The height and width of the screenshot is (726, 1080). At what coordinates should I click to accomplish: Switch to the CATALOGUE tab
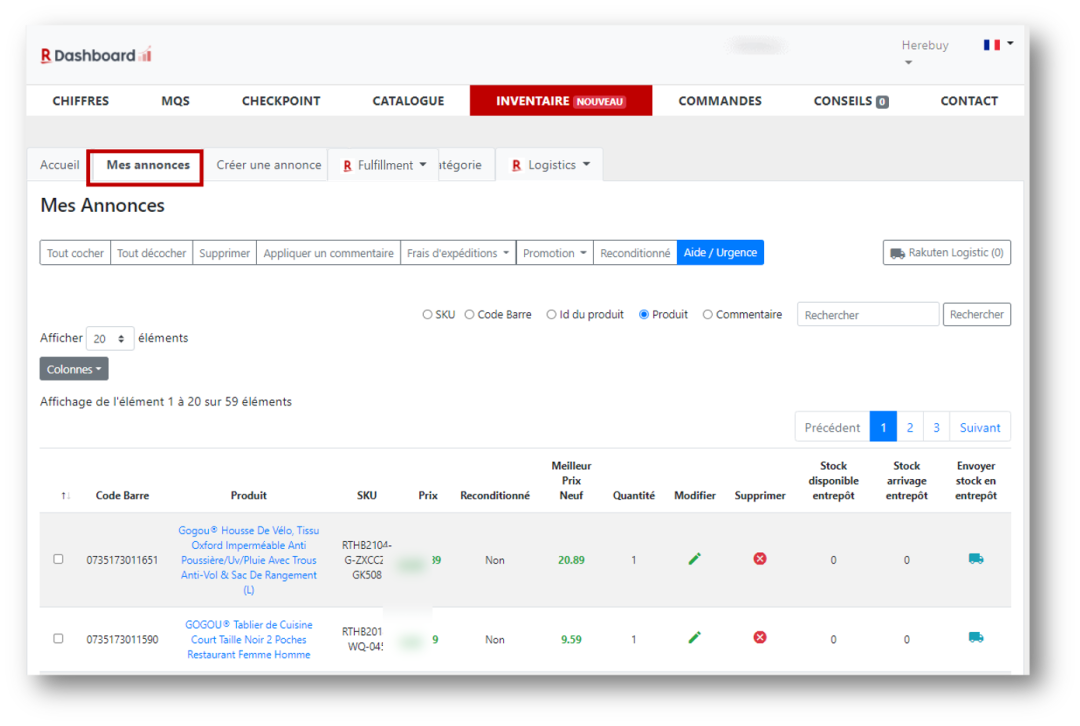408,100
